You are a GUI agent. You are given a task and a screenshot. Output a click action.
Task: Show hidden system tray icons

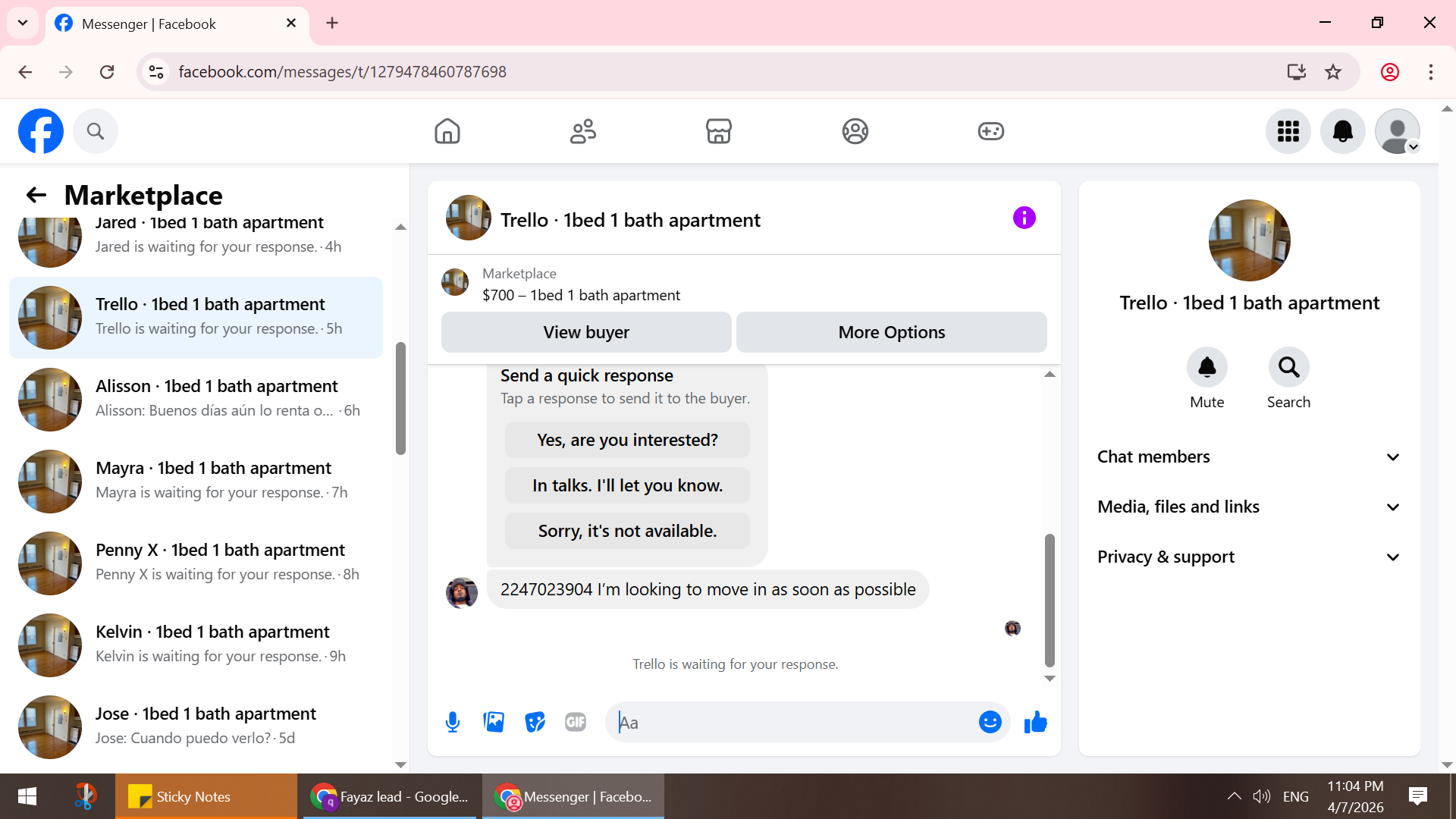click(x=1234, y=796)
